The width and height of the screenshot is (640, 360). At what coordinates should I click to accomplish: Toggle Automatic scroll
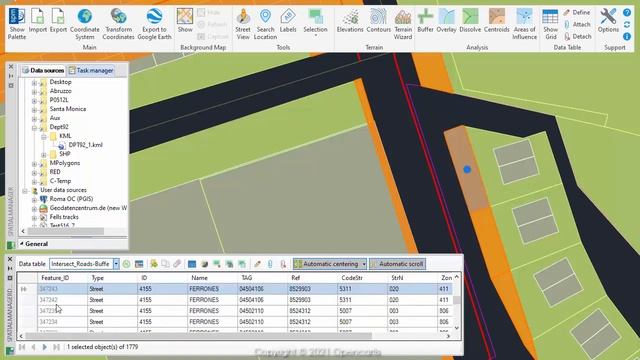pyautogui.click(x=397, y=264)
